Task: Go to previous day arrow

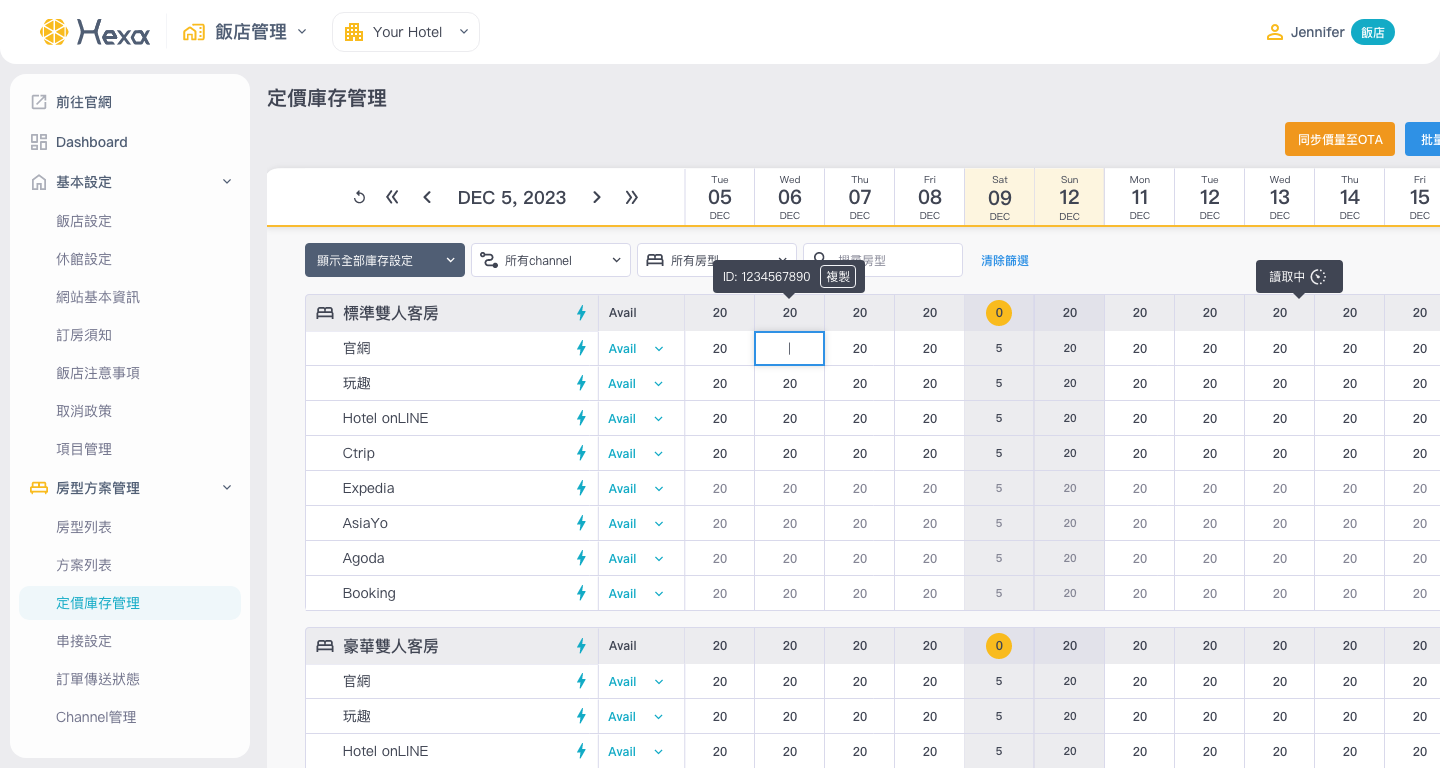Action: [x=427, y=198]
